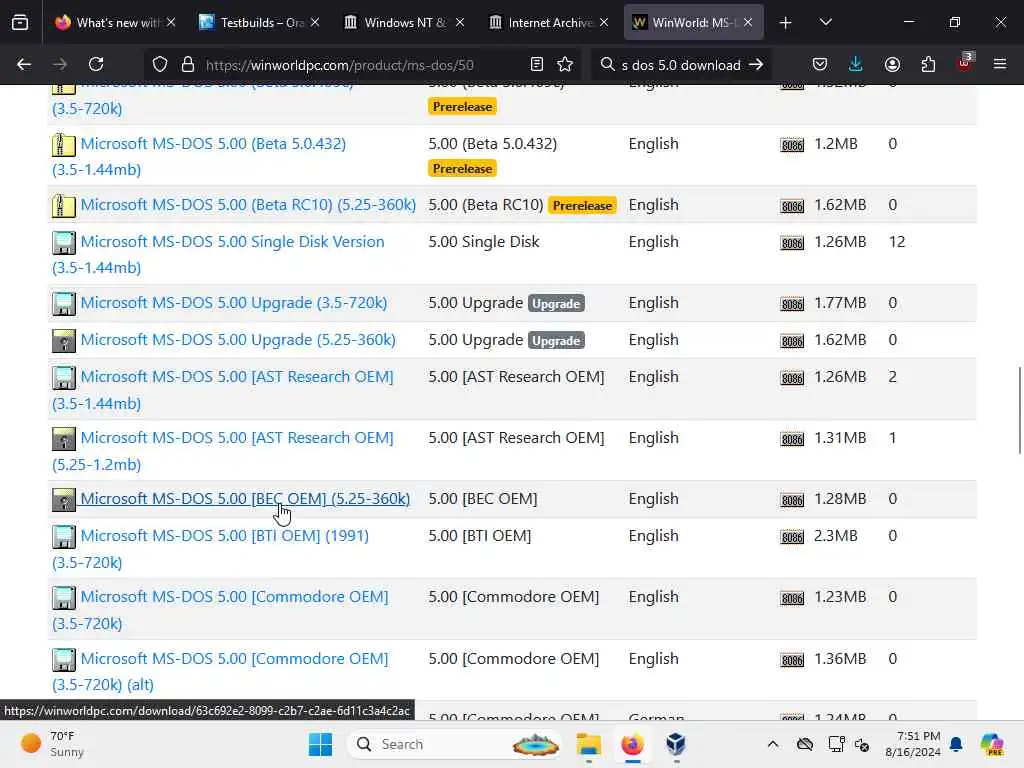1024x768 pixels.
Task: Open the Windows Start menu
Action: click(320, 744)
